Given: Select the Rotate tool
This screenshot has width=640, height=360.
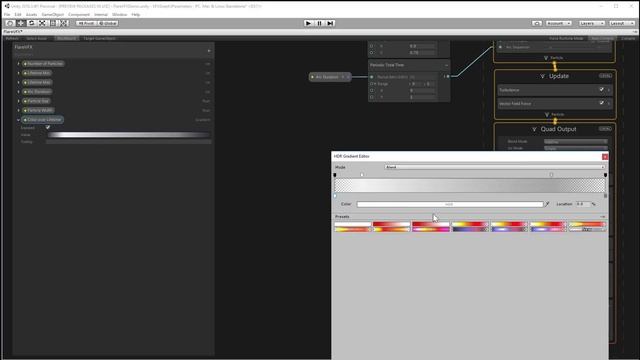Looking at the screenshot, I should tap(31, 23).
